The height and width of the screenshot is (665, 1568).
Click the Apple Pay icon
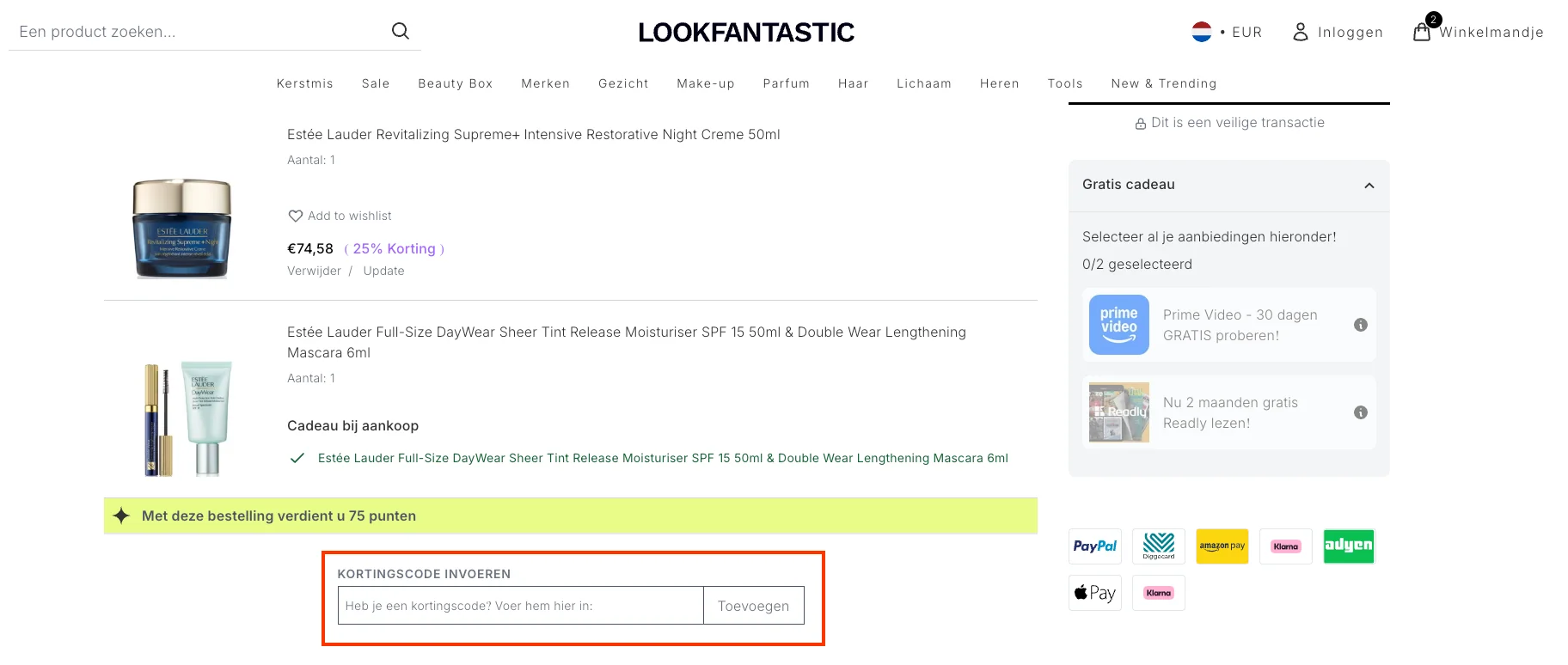(x=1095, y=593)
